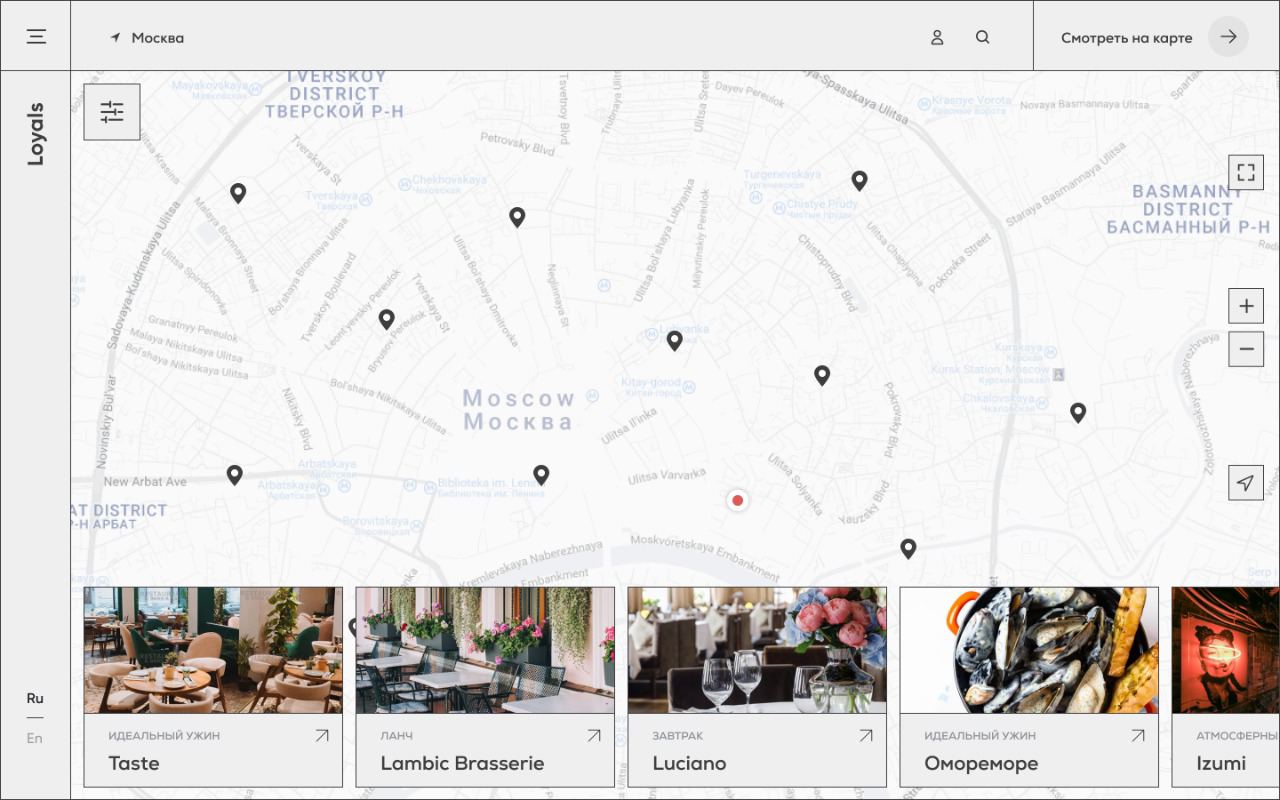Open the hamburger menu
The image size is (1280, 800).
[36, 37]
